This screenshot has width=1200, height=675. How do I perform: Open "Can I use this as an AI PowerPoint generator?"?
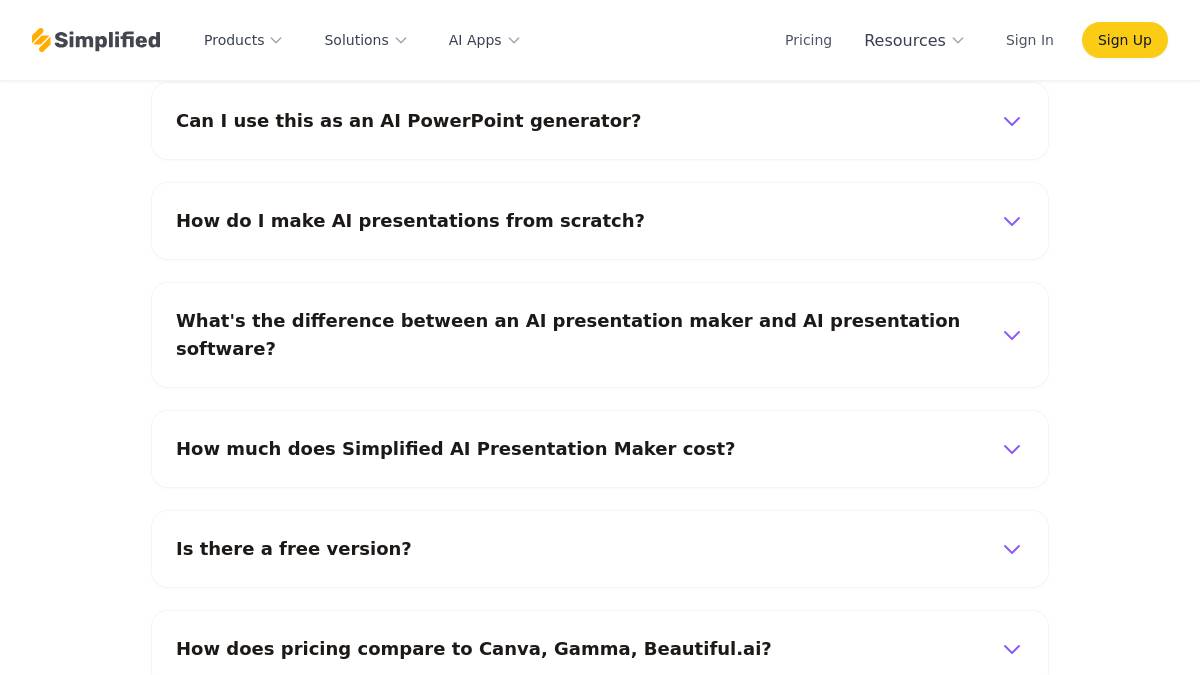tap(408, 121)
